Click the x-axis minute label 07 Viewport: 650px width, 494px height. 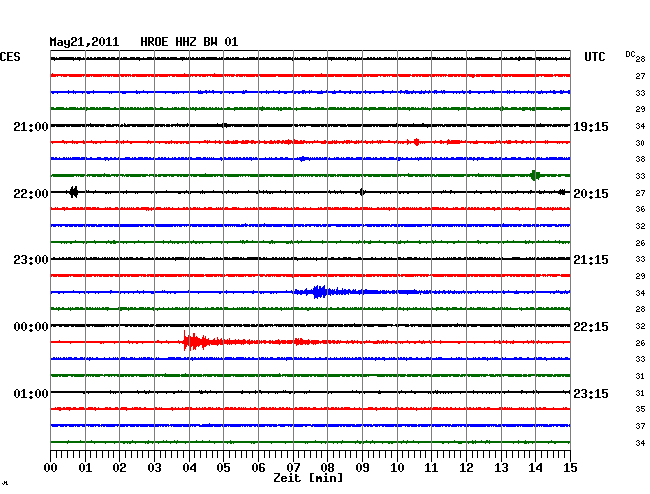point(293,468)
